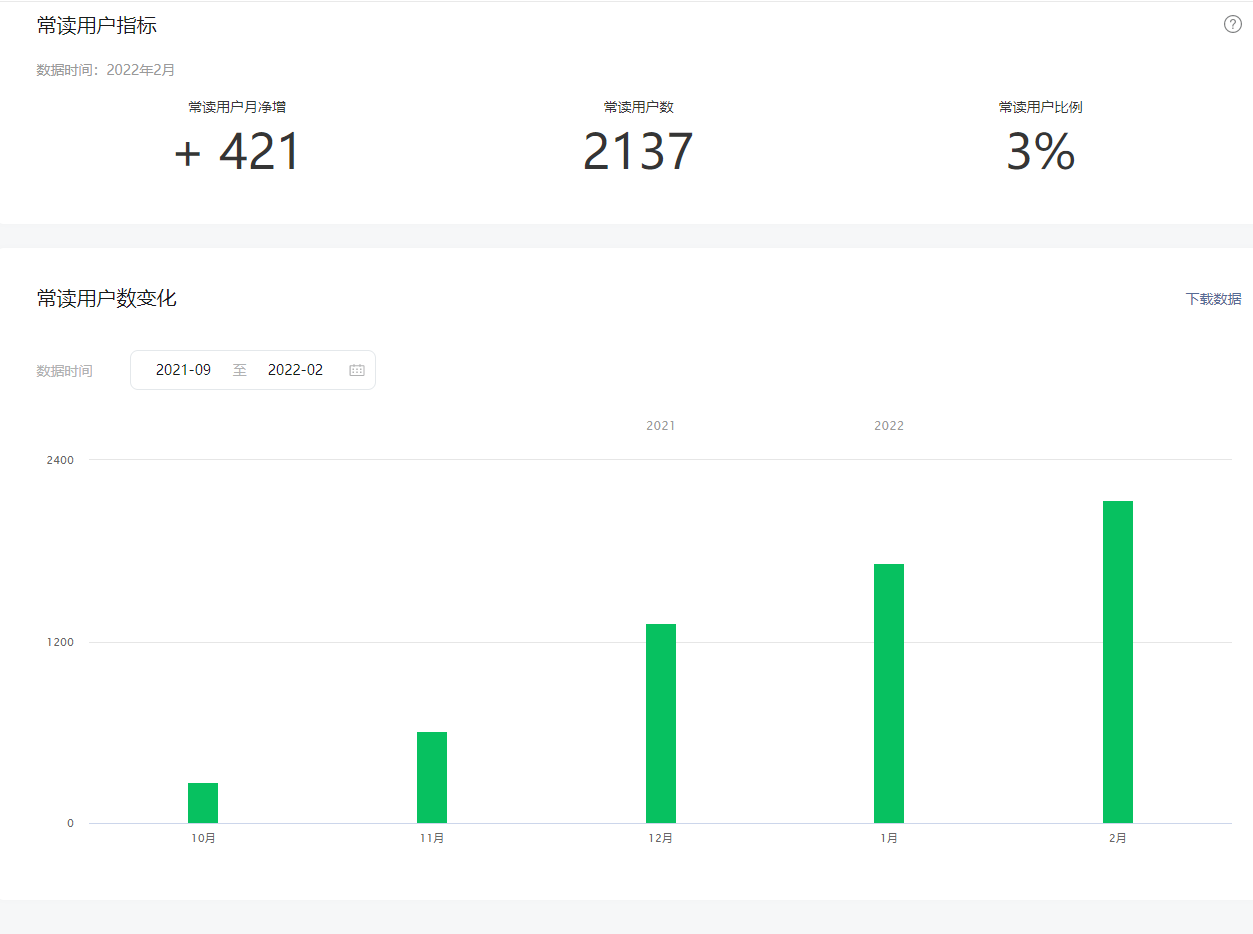Click the + 421 monthly net increase value
The width and height of the screenshot is (1253, 934).
pos(237,153)
